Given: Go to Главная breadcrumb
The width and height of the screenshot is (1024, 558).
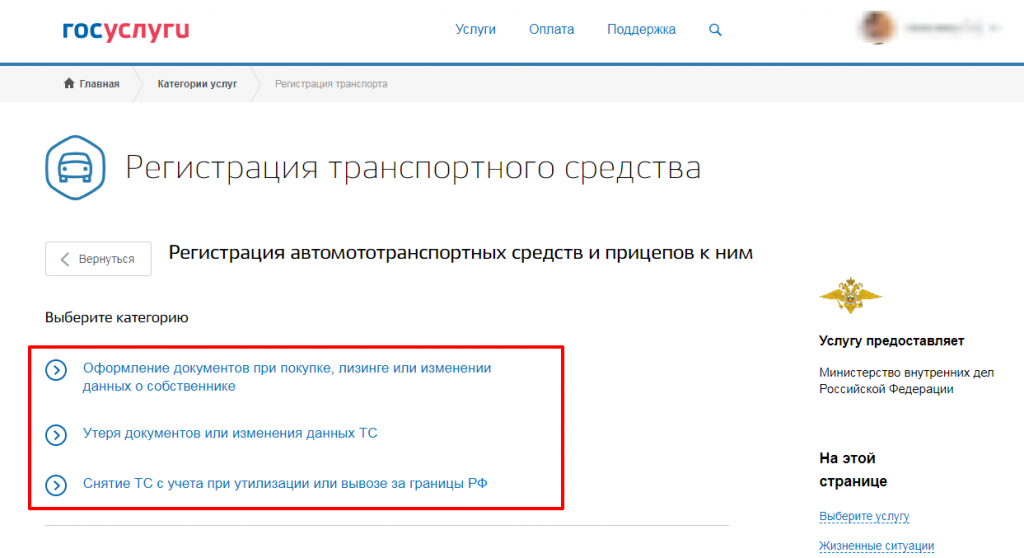Looking at the screenshot, I should pyautogui.click(x=99, y=84).
